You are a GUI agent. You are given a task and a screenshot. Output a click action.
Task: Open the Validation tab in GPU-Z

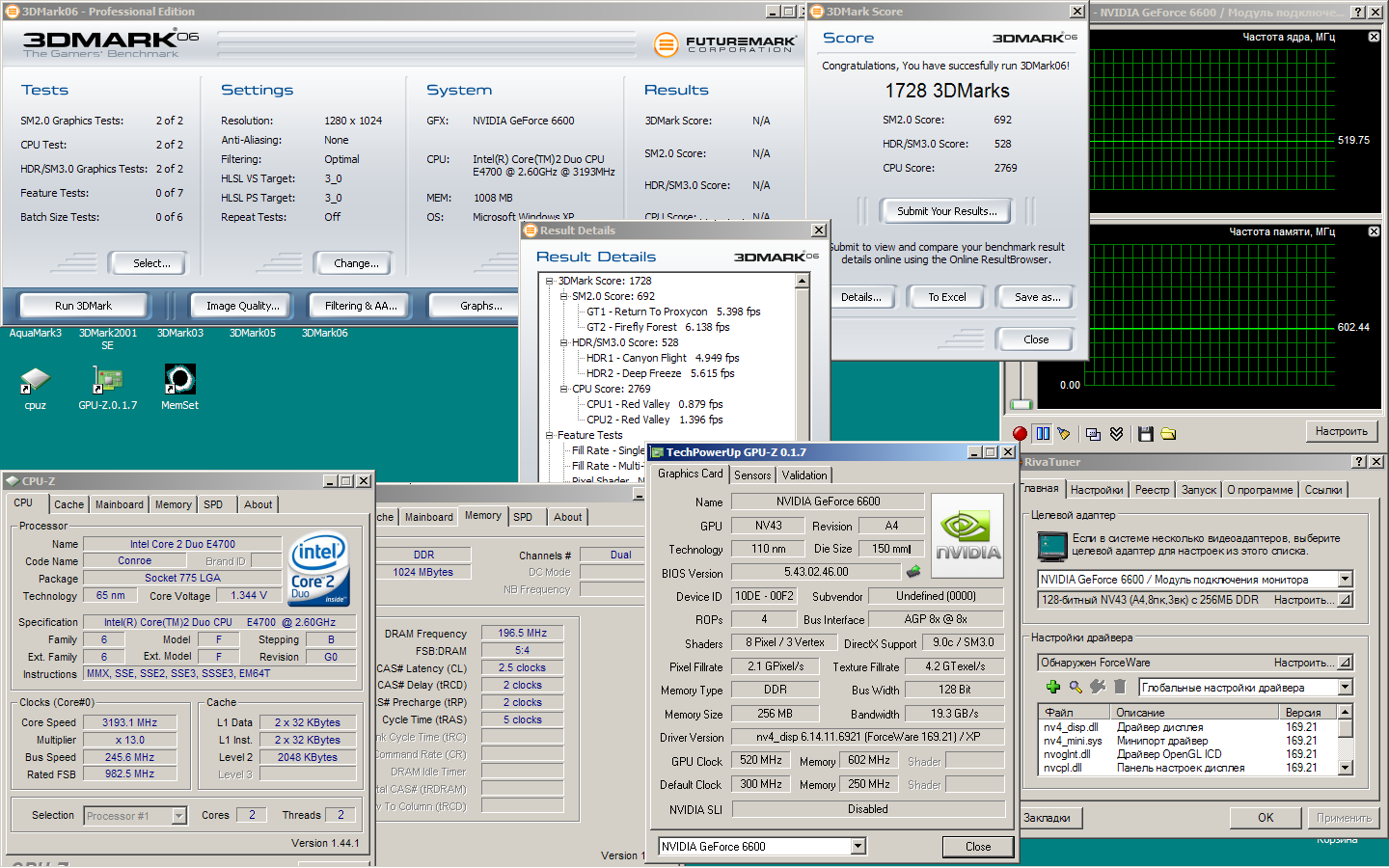(x=804, y=475)
